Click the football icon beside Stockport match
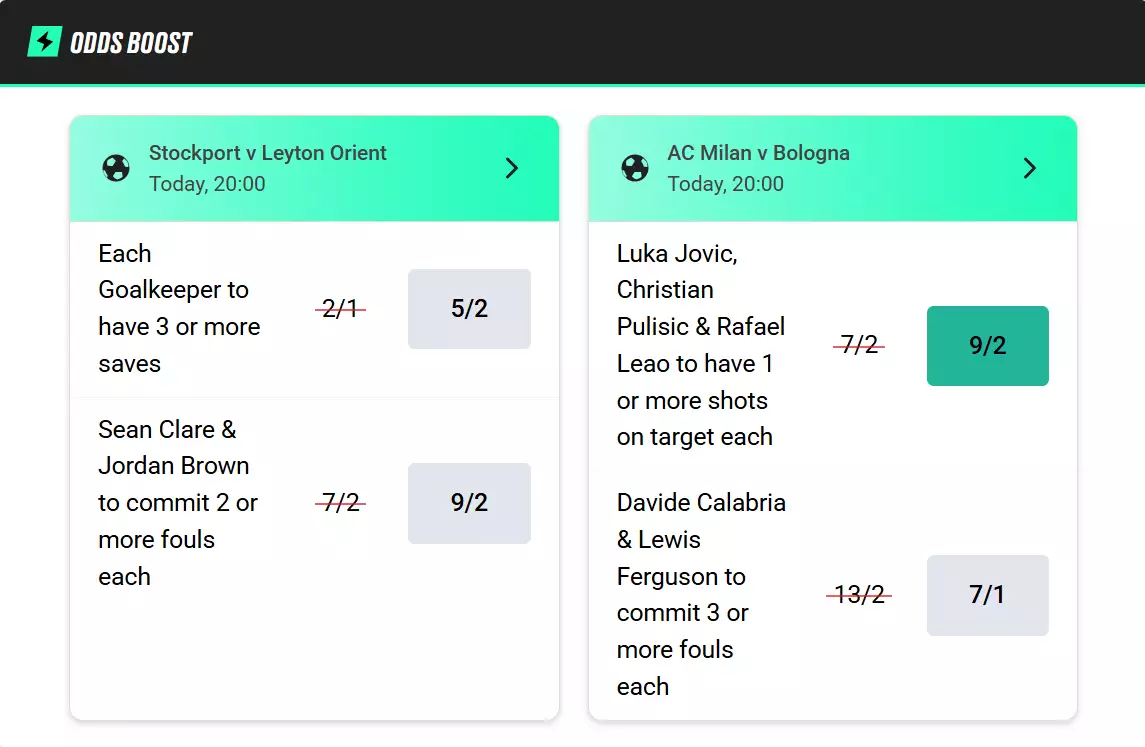 click(116, 168)
